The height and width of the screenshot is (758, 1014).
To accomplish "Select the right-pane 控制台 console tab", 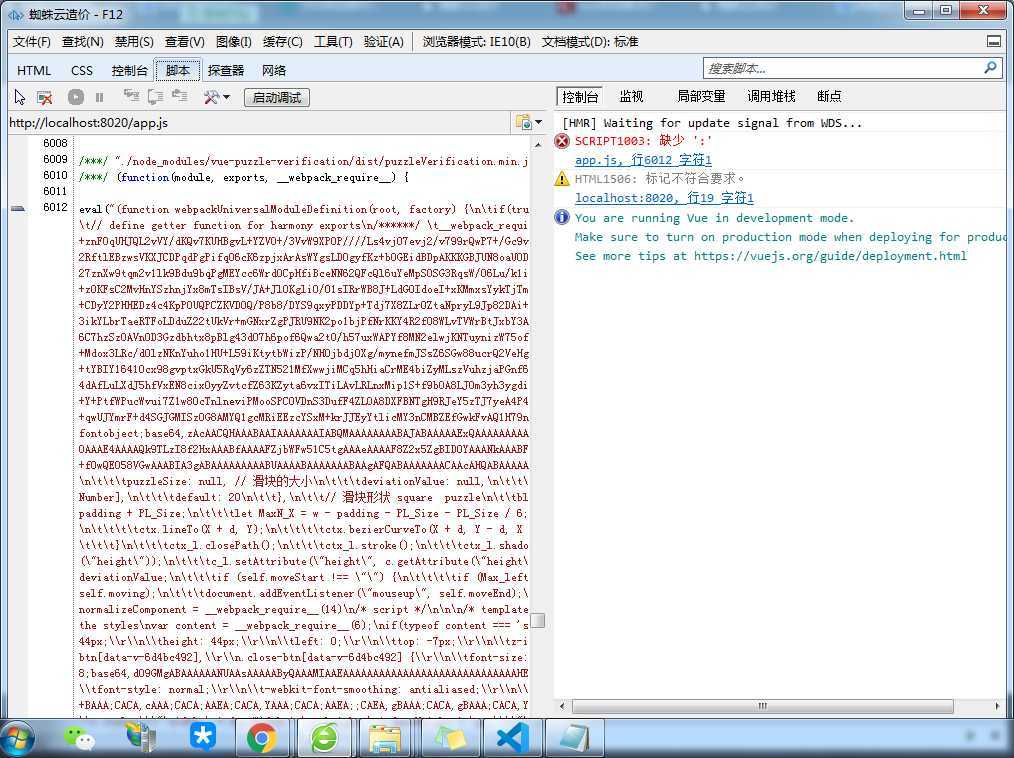I will click(580, 97).
